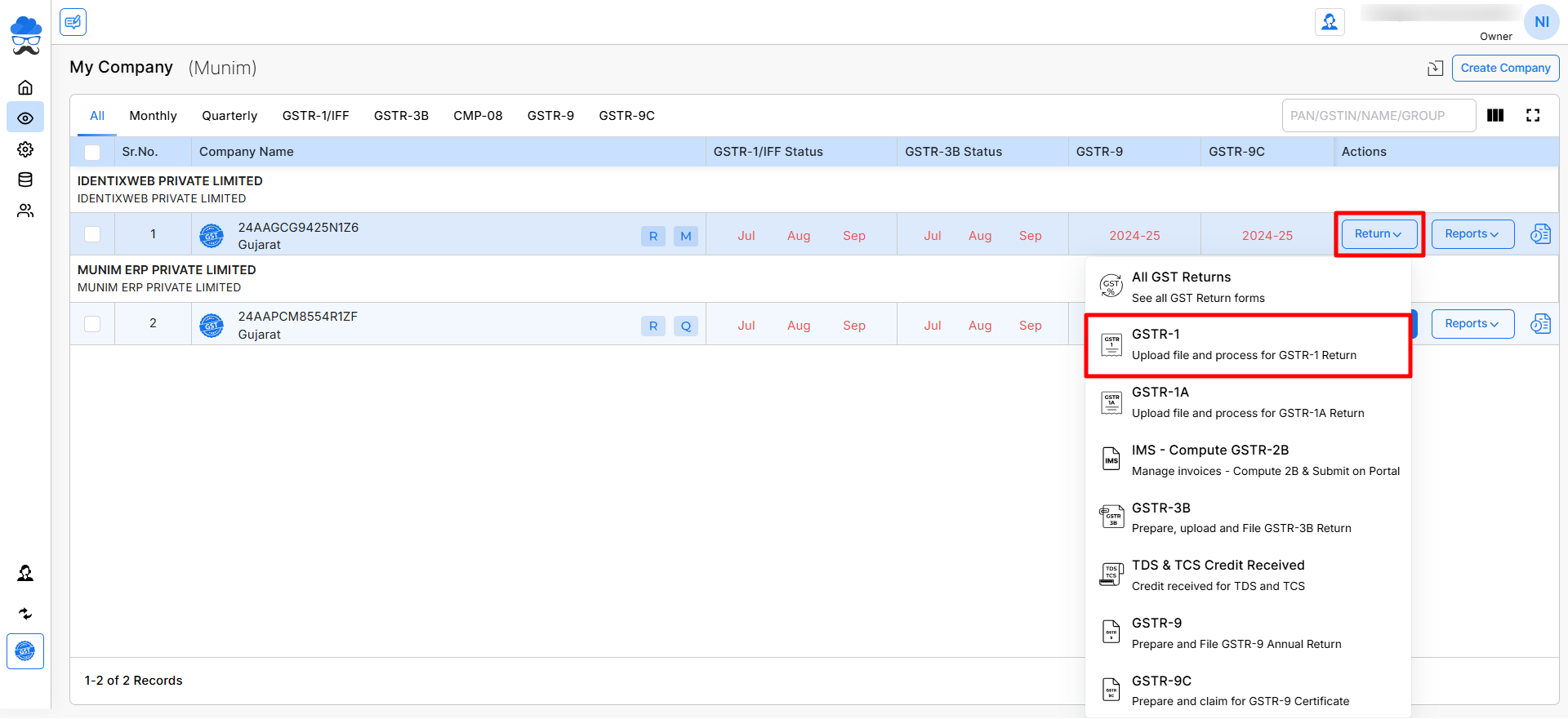Choose All GST Returns menu entry
Image resolution: width=1568 pixels, height=719 pixels.
1248,287
